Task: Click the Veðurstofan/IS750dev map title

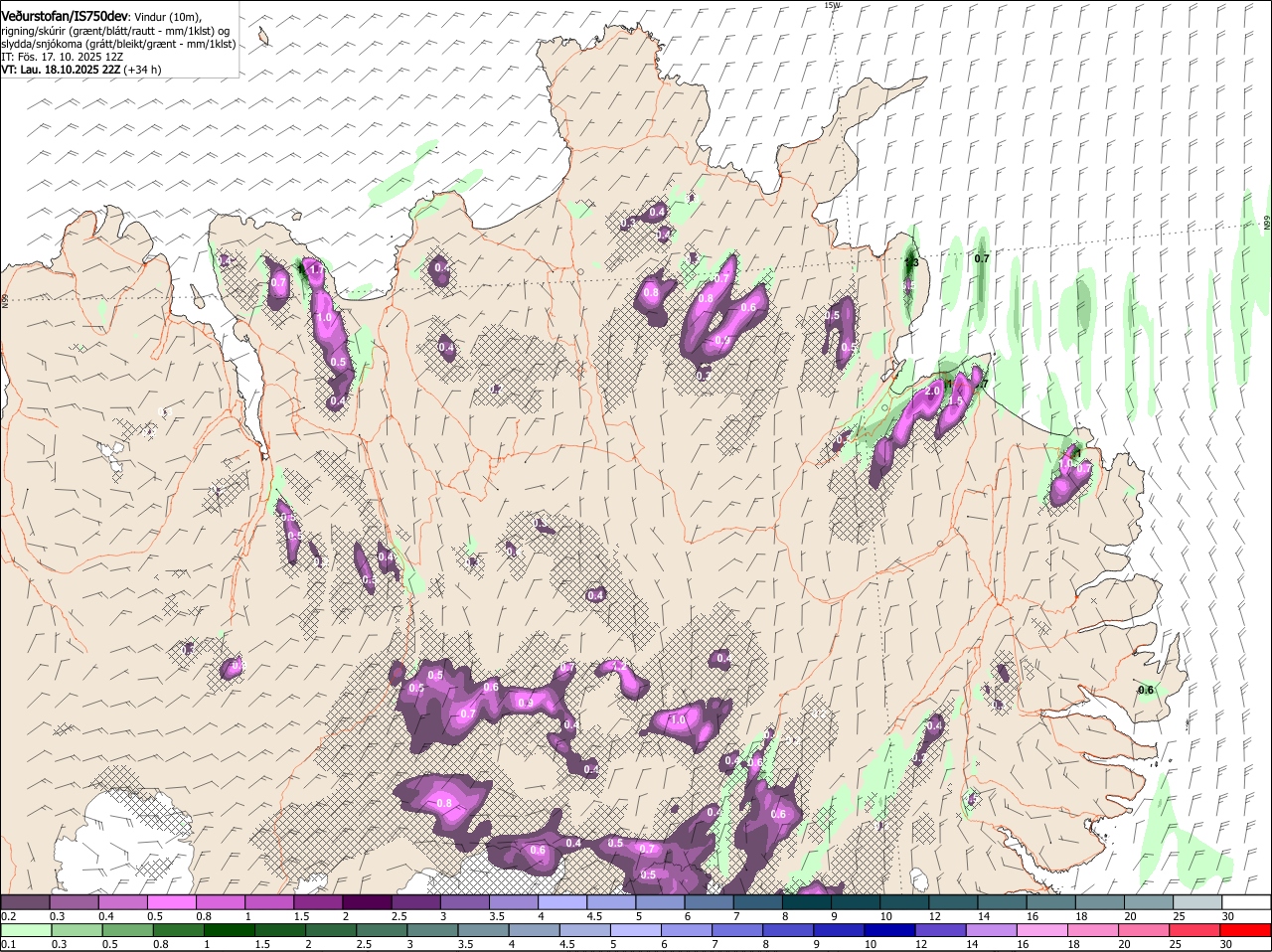Action: click(x=65, y=17)
